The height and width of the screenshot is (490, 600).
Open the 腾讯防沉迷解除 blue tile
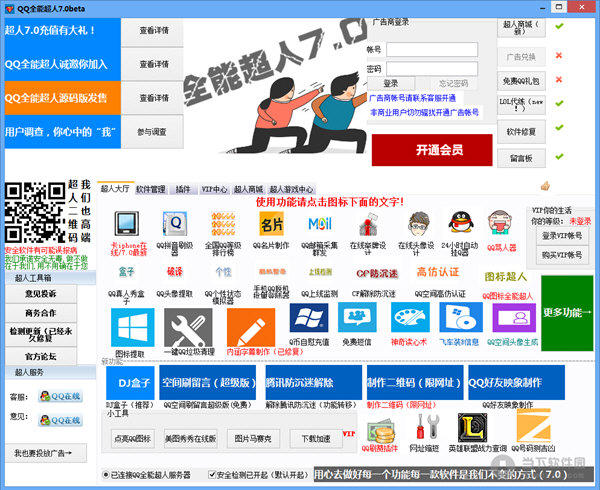tap(314, 383)
